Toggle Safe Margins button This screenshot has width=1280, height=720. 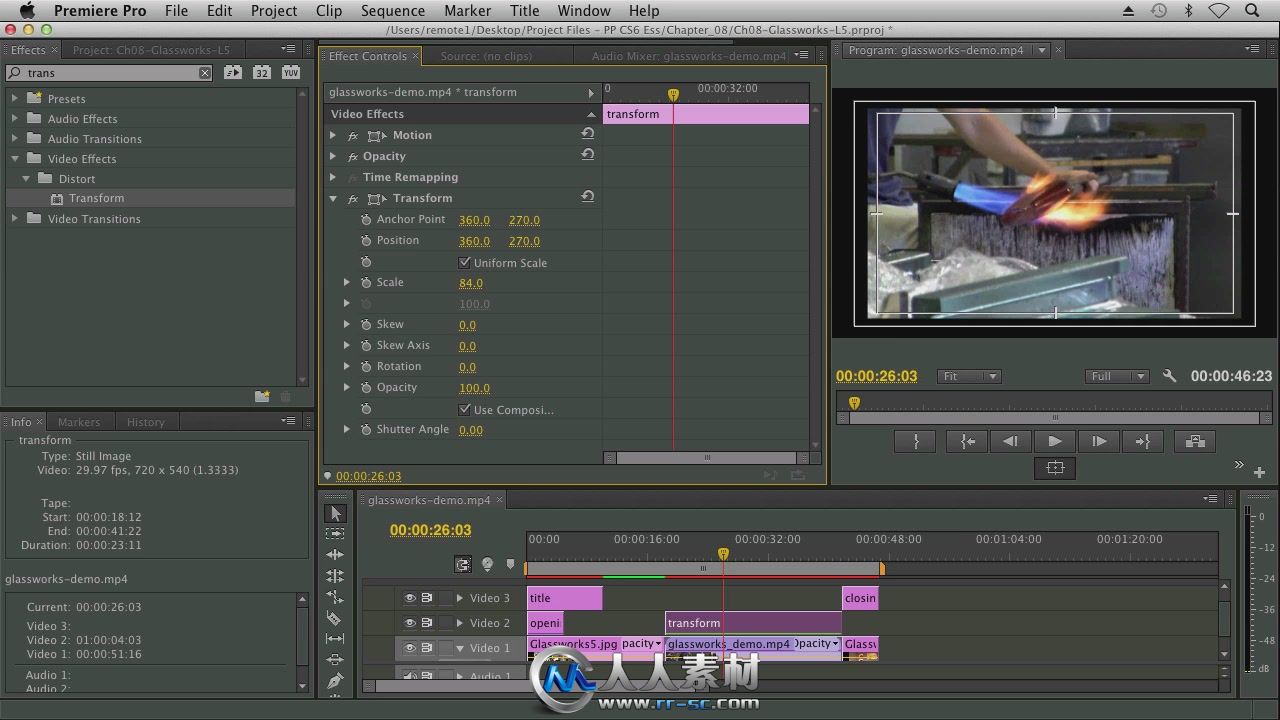tap(1055, 467)
